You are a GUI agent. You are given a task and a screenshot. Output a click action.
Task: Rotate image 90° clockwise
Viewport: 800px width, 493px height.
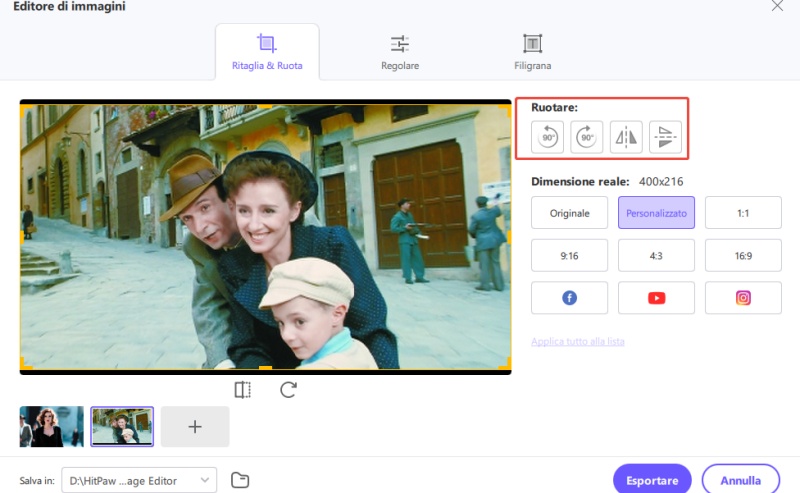point(586,137)
